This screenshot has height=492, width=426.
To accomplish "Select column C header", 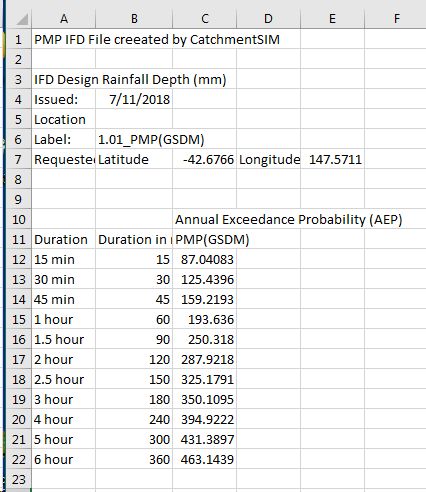I will (x=205, y=19).
